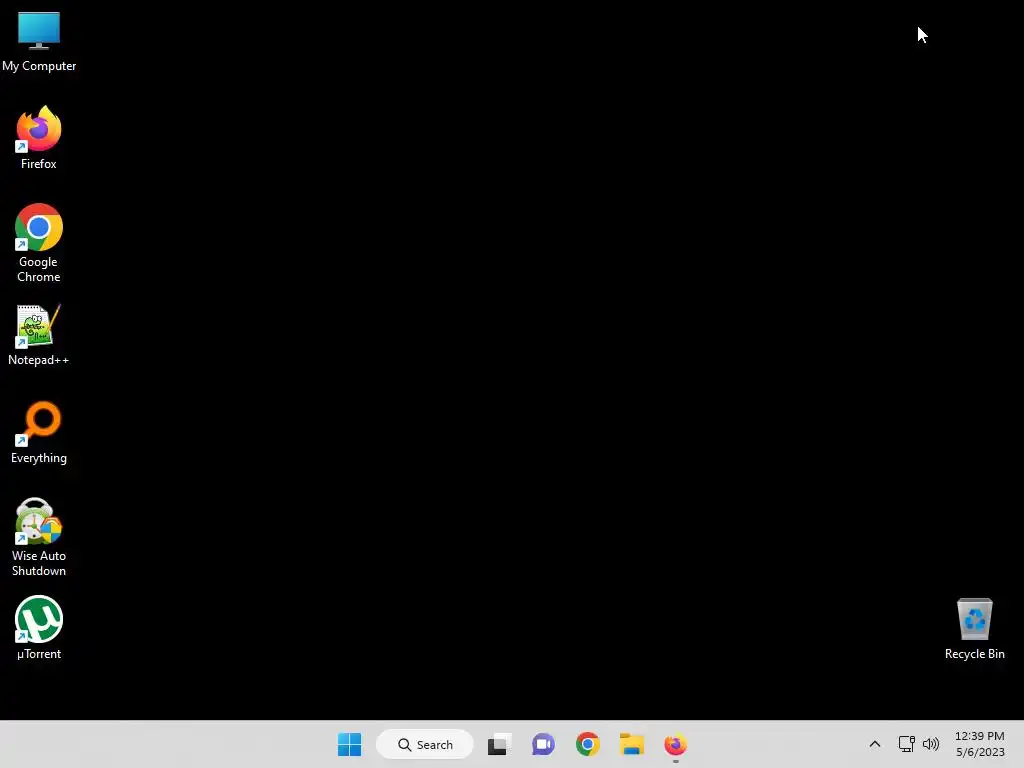Select the My Computer desktop icon
Image resolution: width=1024 pixels, height=768 pixels.
click(39, 42)
